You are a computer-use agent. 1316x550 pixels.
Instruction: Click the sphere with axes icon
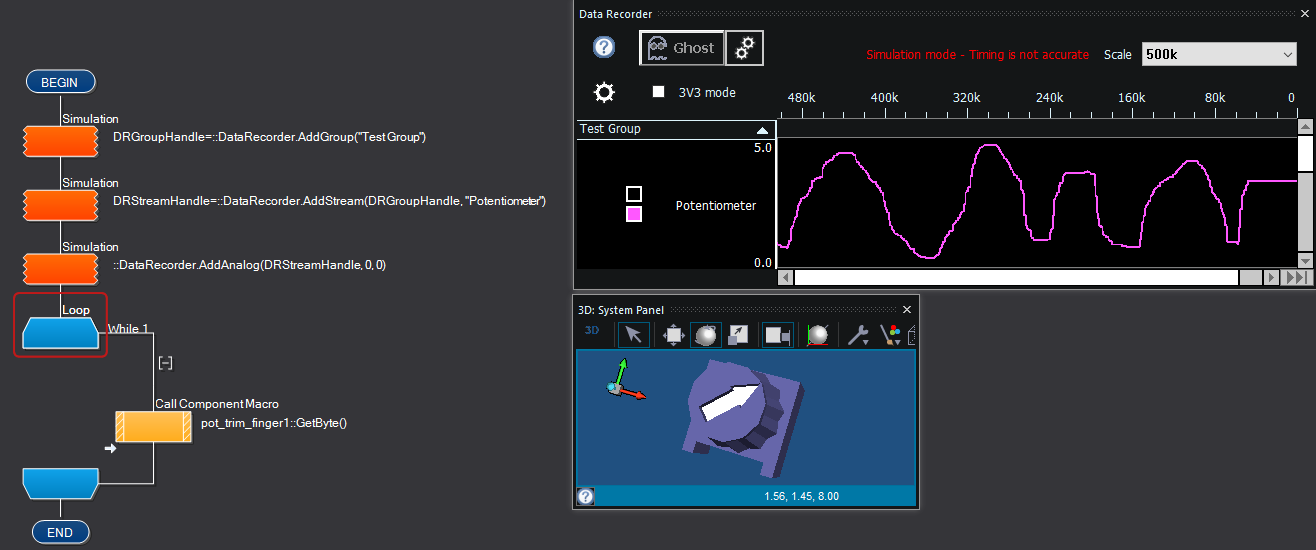coord(818,335)
